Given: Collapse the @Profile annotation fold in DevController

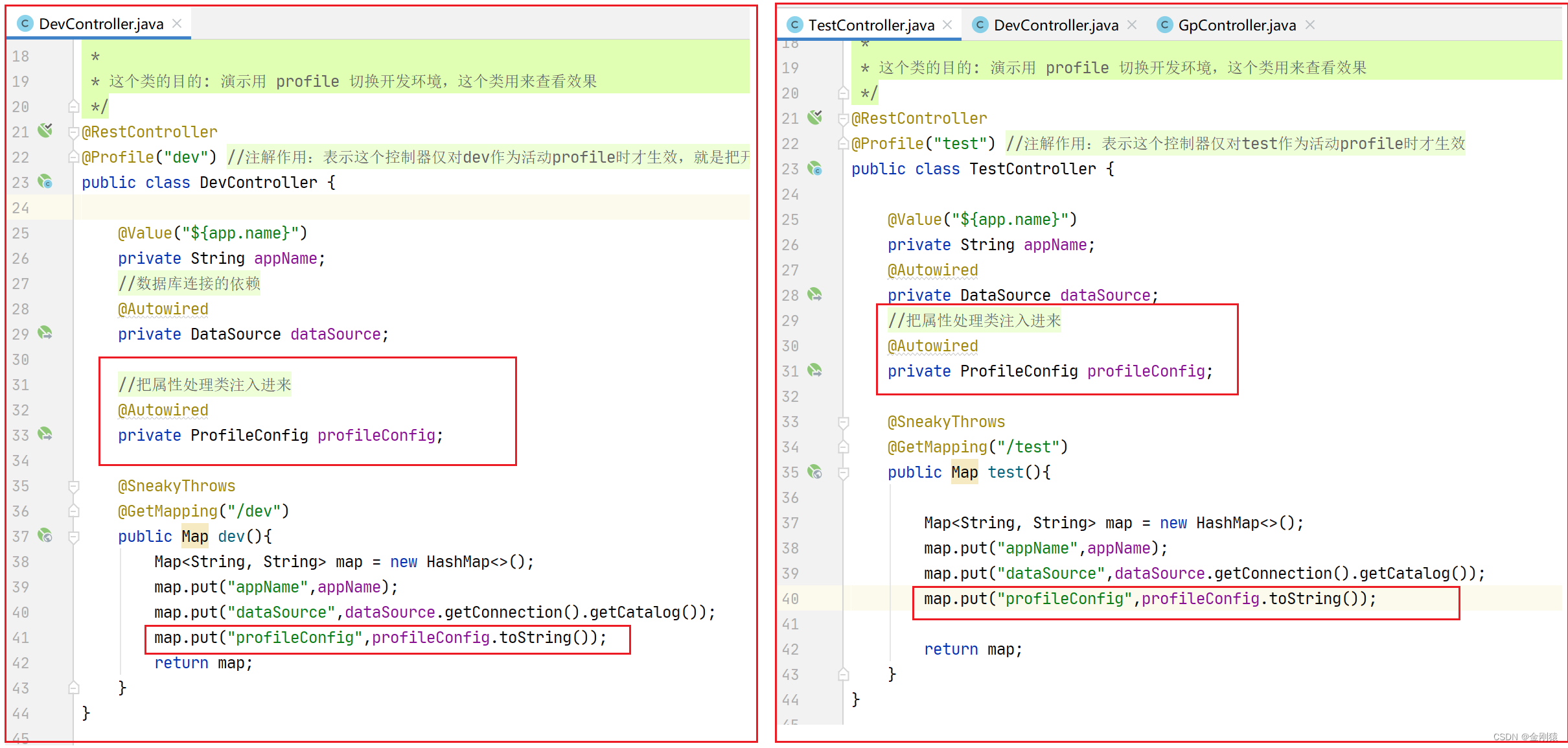Looking at the screenshot, I should click(x=73, y=157).
